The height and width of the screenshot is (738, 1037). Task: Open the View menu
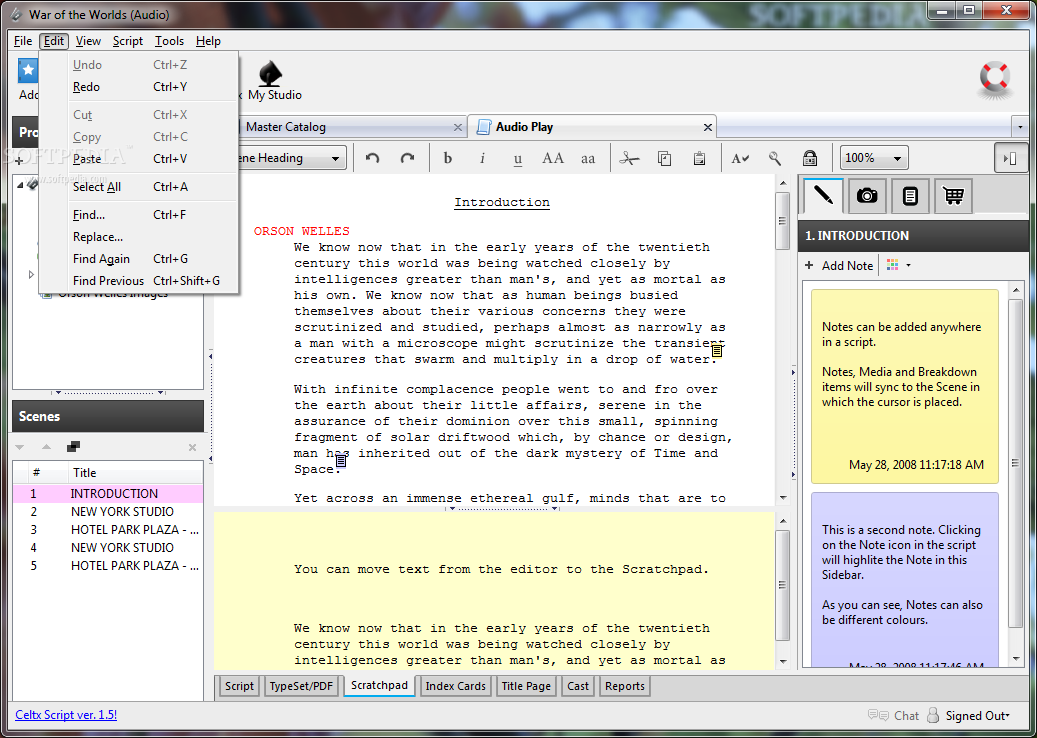88,41
